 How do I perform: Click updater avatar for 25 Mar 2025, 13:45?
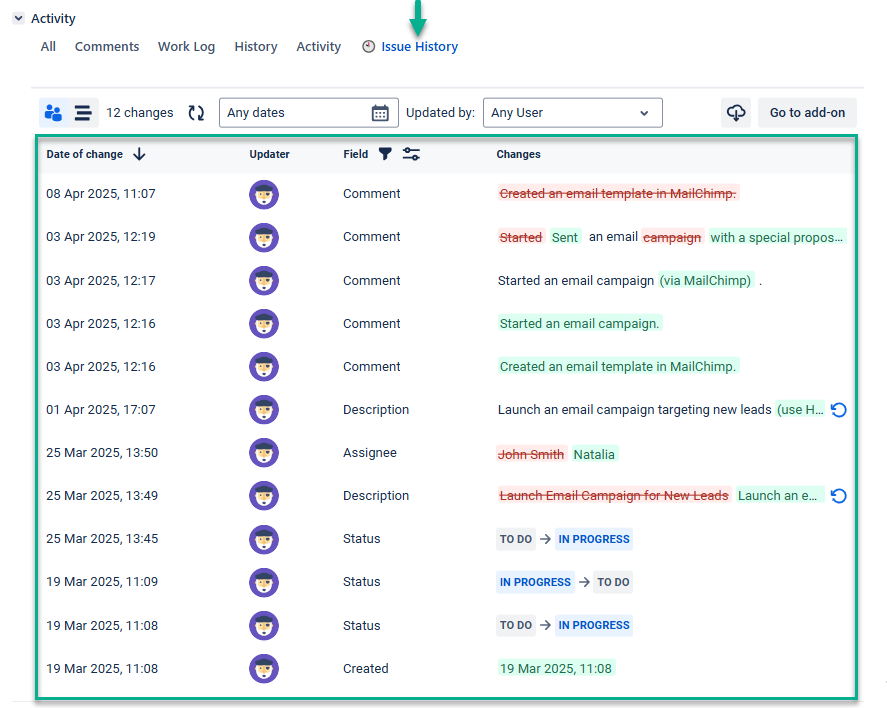pos(264,539)
